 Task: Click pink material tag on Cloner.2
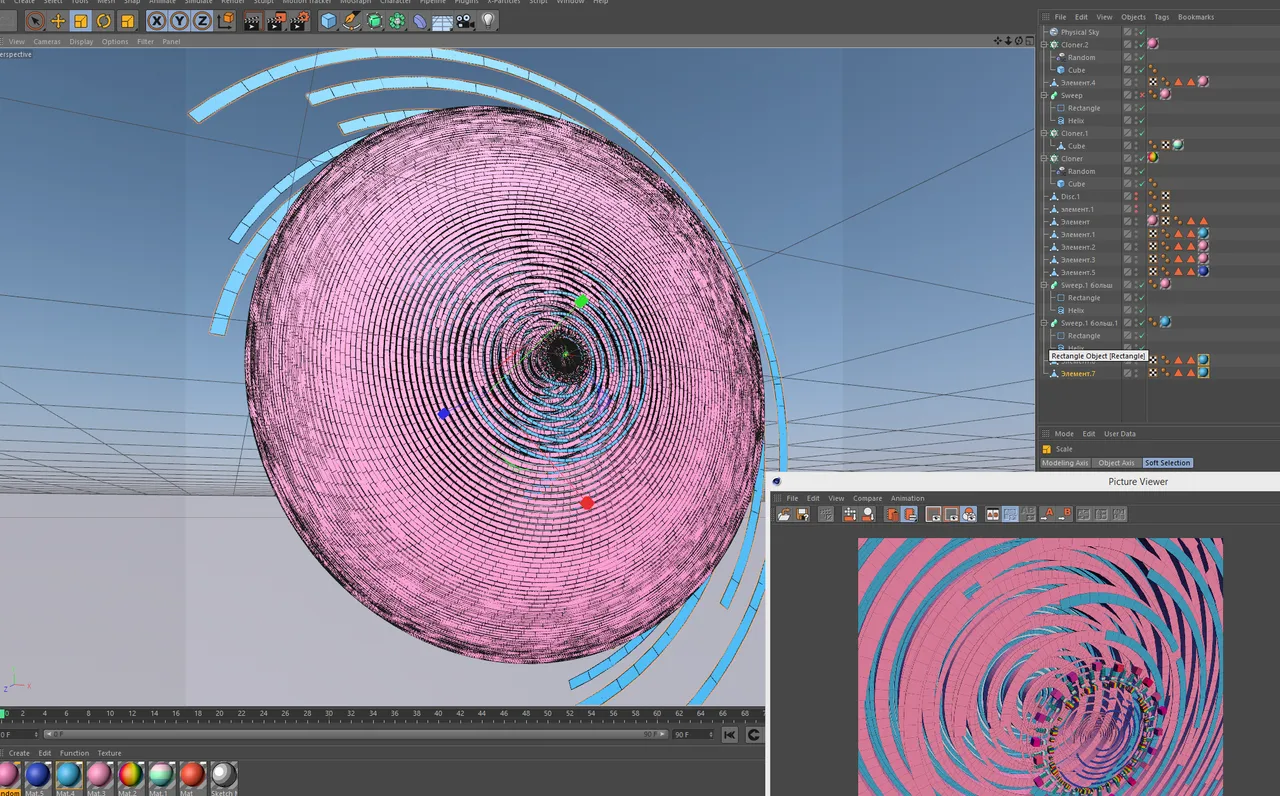(1153, 44)
